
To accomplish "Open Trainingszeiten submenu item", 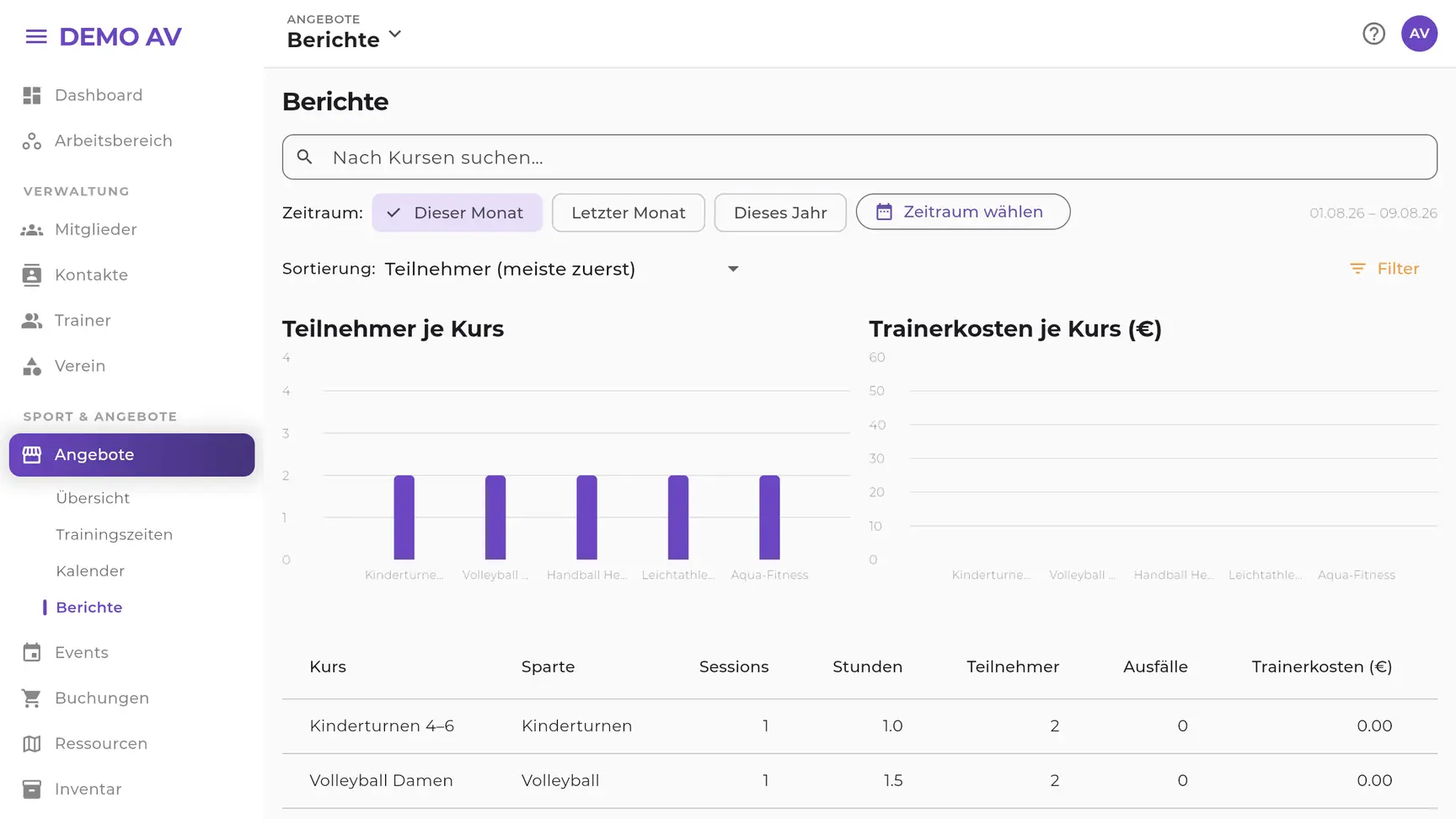I will (115, 534).
